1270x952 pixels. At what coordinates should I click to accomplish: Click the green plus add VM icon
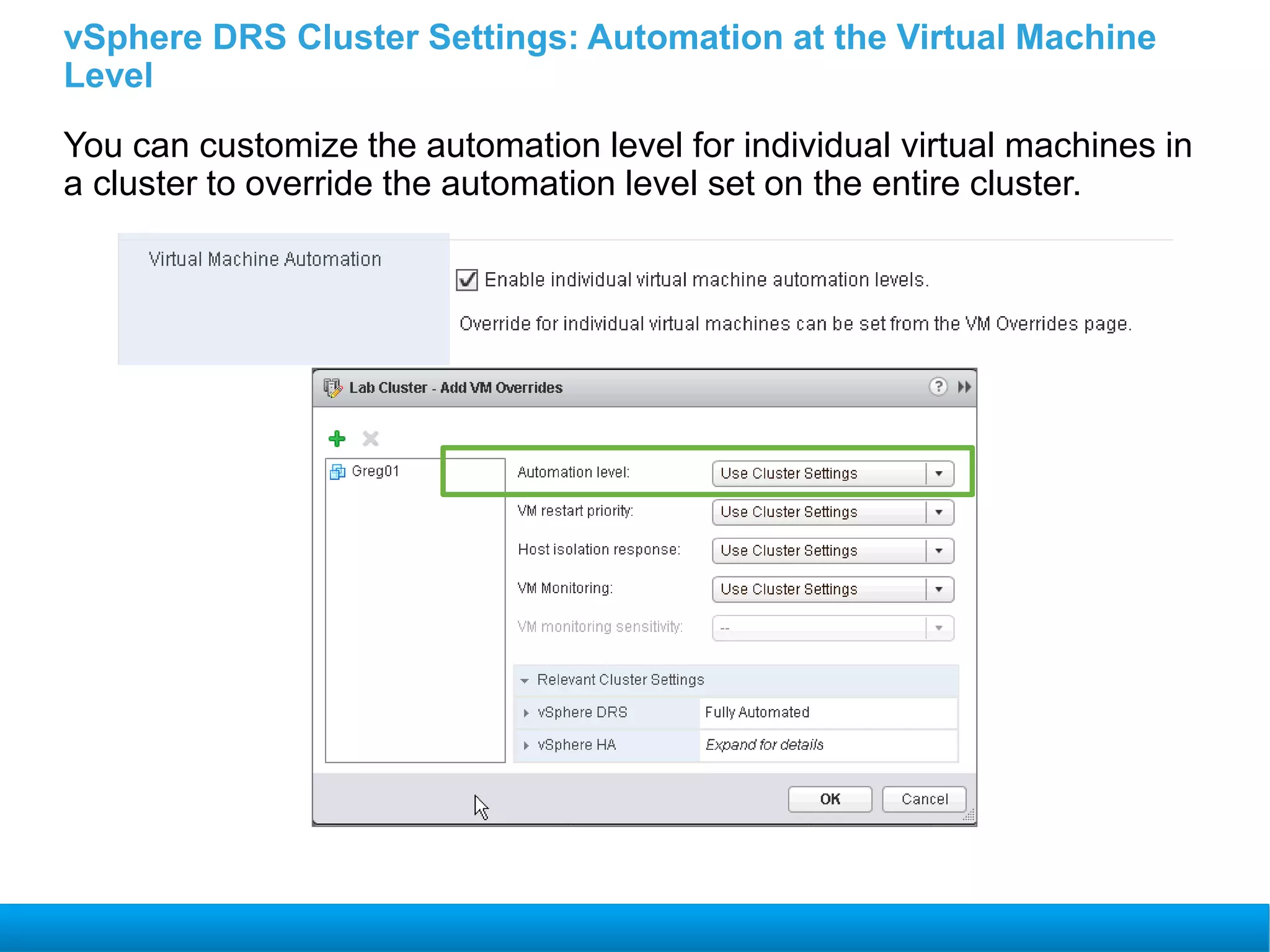pos(337,439)
